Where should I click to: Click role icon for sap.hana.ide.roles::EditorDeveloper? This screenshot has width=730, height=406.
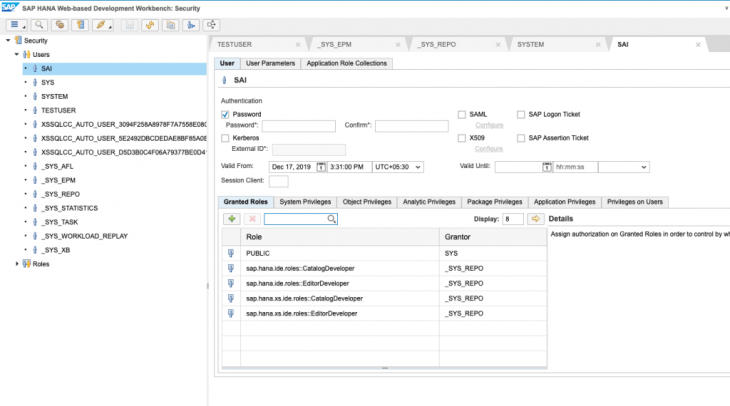pyautogui.click(x=231, y=283)
